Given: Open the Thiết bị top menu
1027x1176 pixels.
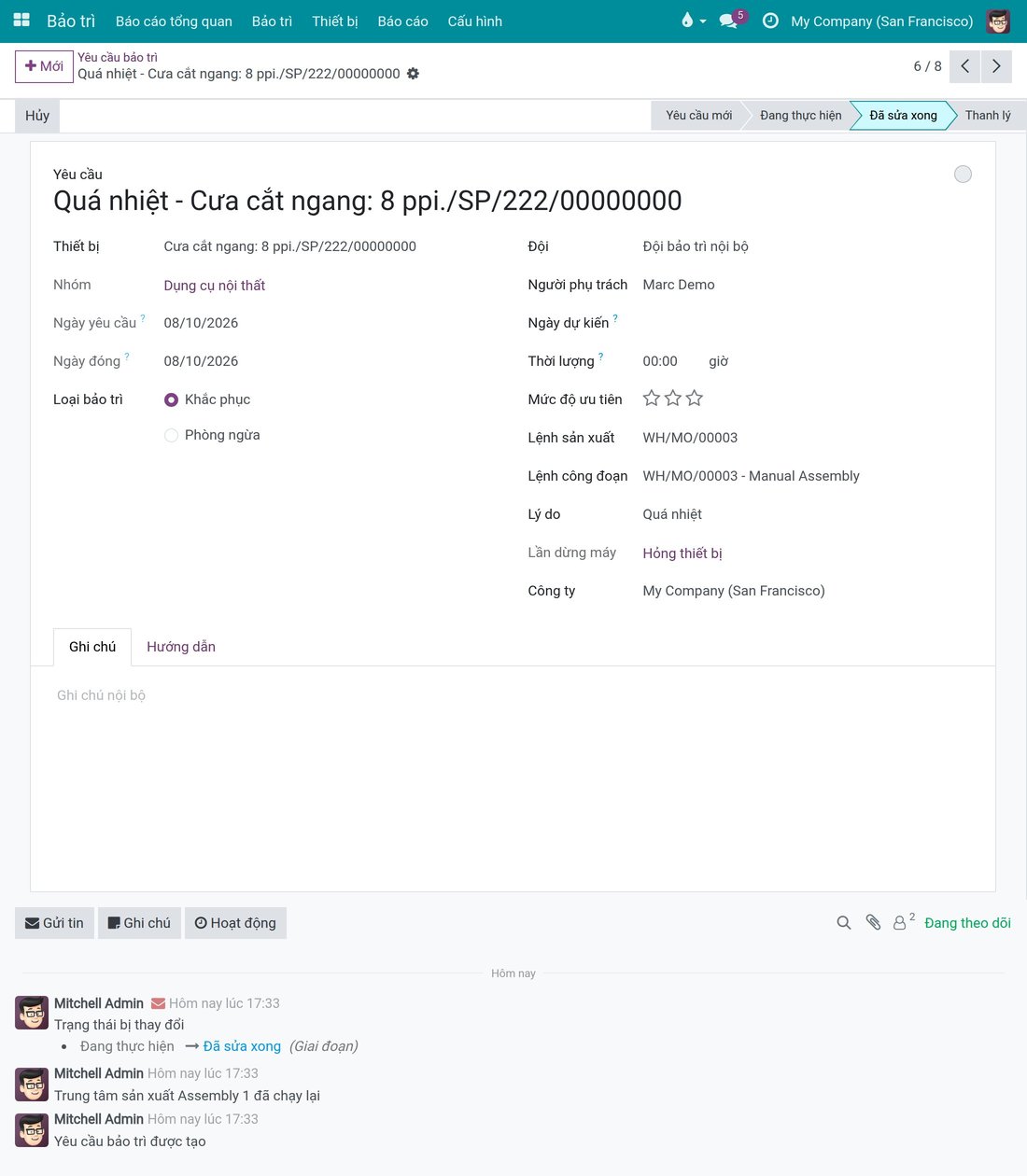Looking at the screenshot, I should pyautogui.click(x=334, y=21).
